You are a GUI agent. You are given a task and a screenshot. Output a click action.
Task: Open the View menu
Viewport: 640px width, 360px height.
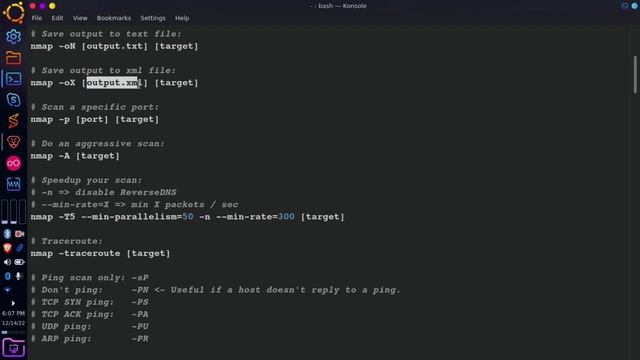(80, 18)
